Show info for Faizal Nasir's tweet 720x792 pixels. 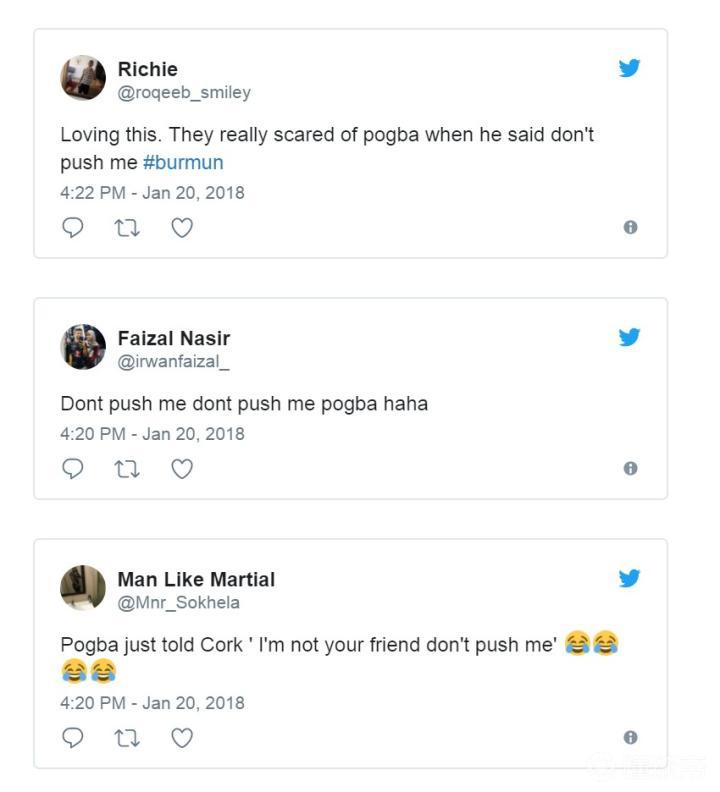[x=630, y=469]
